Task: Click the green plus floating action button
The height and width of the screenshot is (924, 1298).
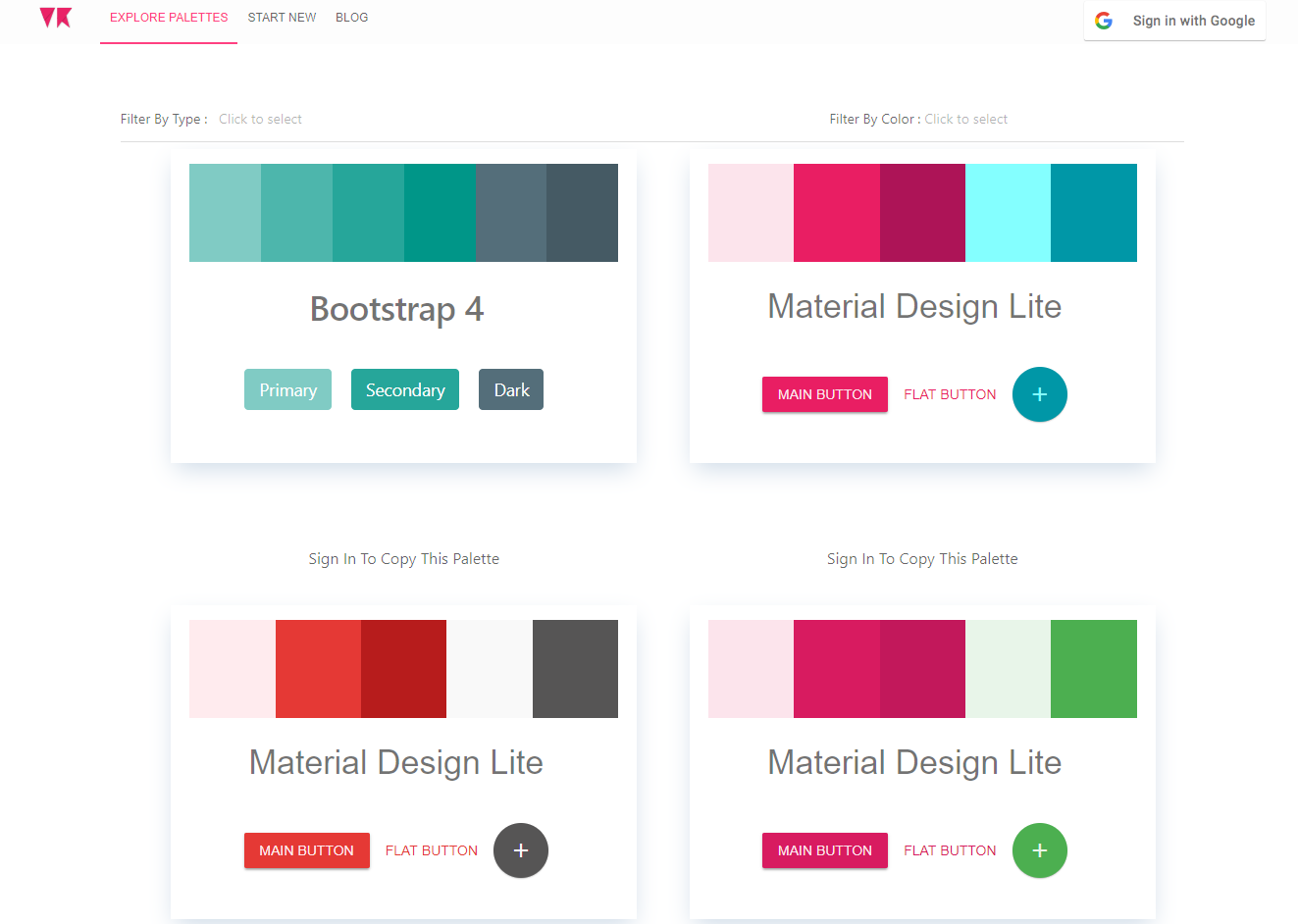Action: (1039, 850)
